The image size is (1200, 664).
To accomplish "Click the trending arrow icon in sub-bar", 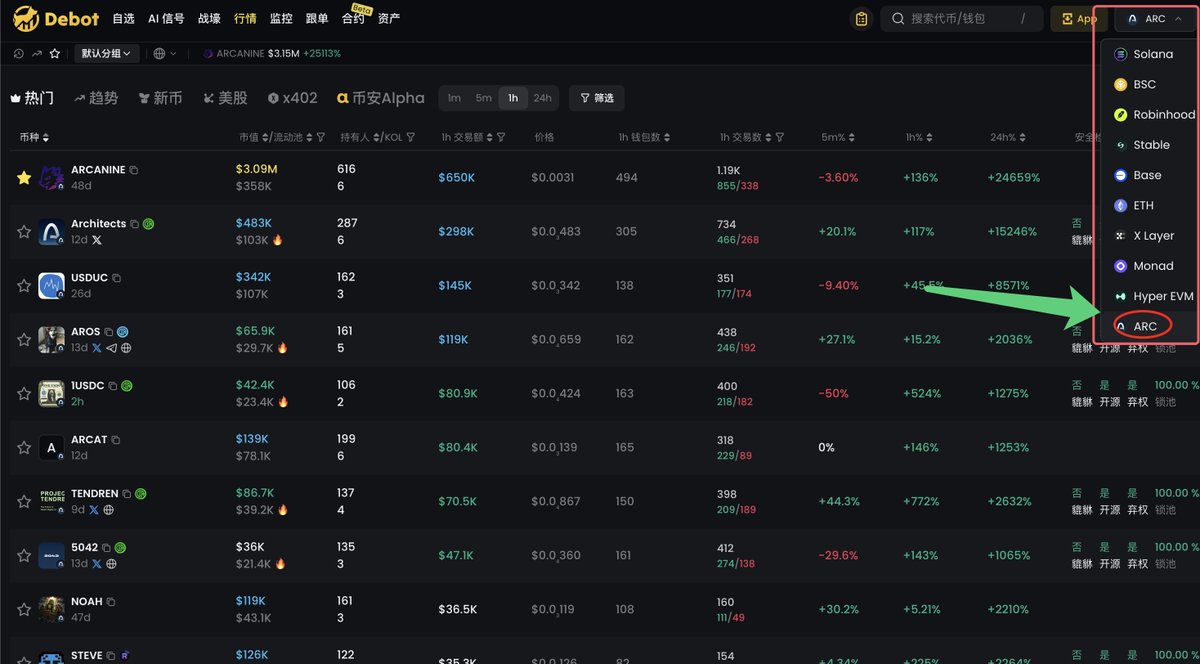I will pos(37,54).
